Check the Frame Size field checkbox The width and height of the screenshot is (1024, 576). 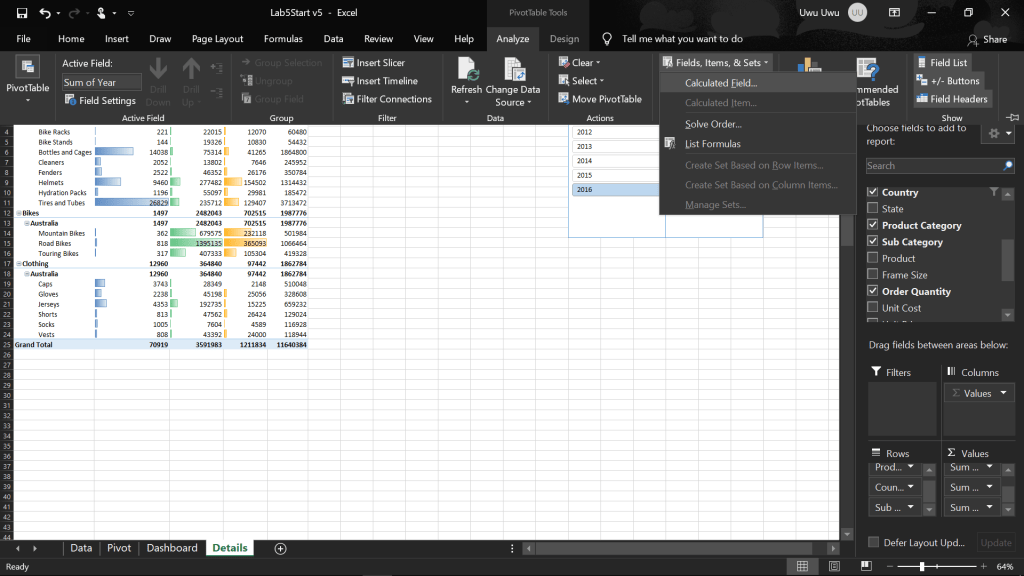(873, 275)
